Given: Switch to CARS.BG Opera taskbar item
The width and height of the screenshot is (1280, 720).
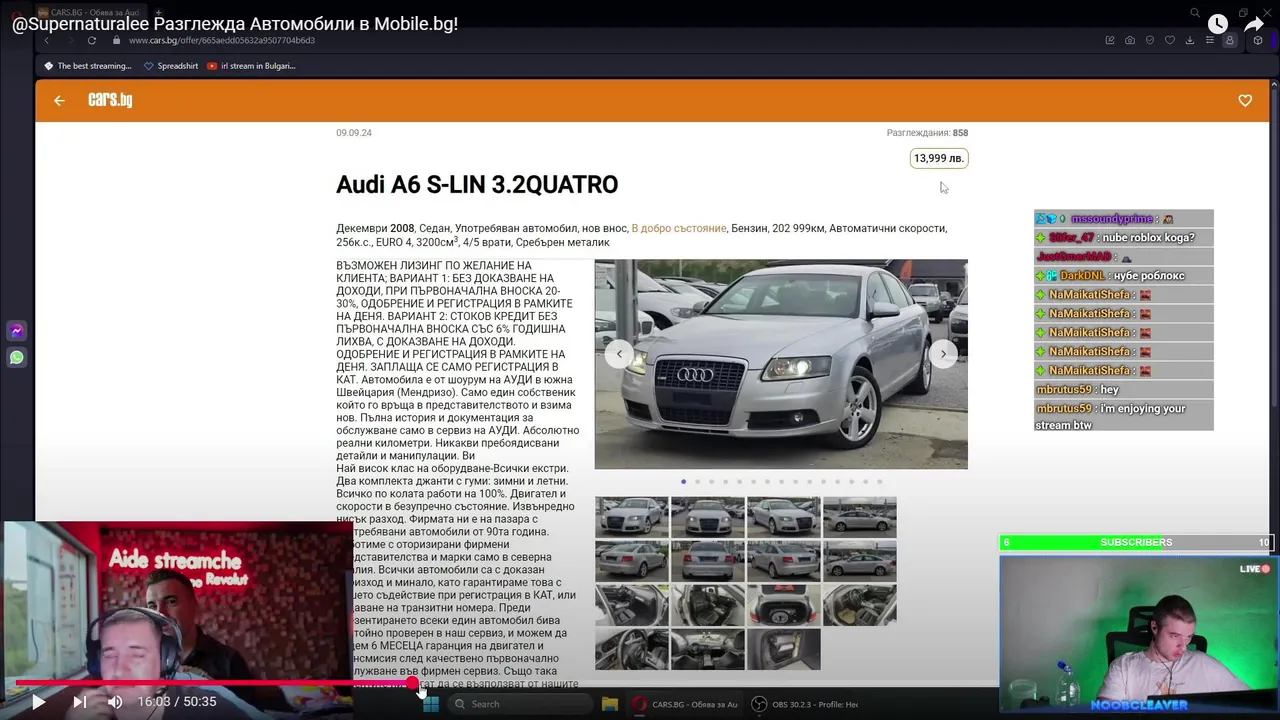Looking at the screenshot, I should point(684,704).
